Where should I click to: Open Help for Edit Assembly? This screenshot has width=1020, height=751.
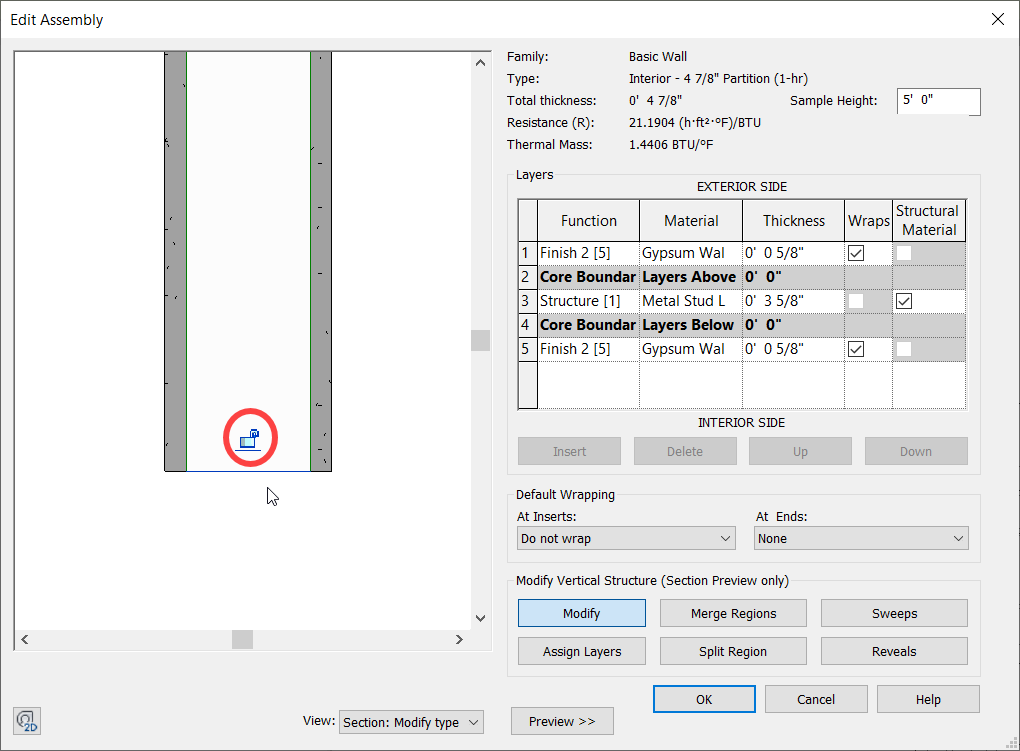928,699
